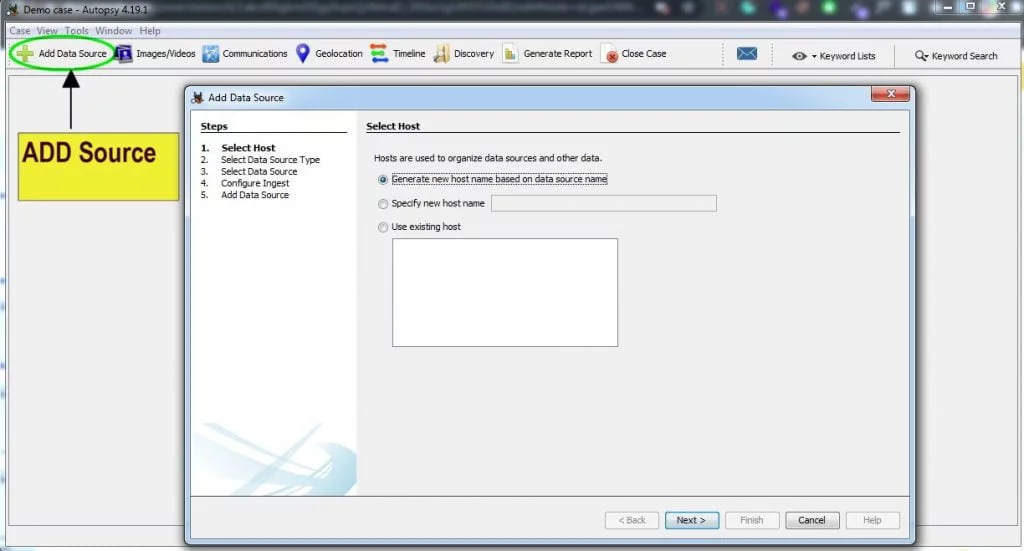Click the Next > button
The image size is (1024, 551).
click(x=692, y=520)
